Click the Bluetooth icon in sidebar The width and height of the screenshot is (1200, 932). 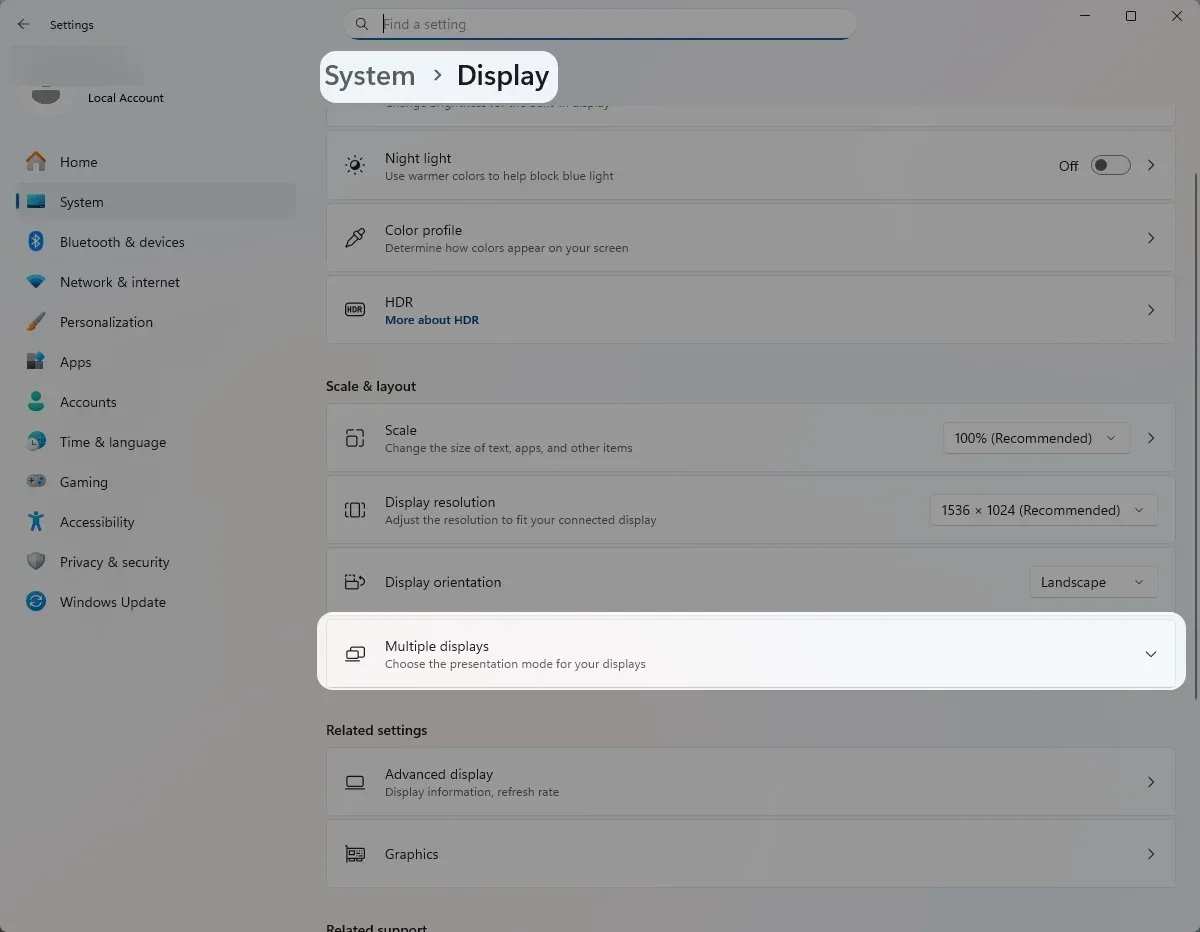36,241
